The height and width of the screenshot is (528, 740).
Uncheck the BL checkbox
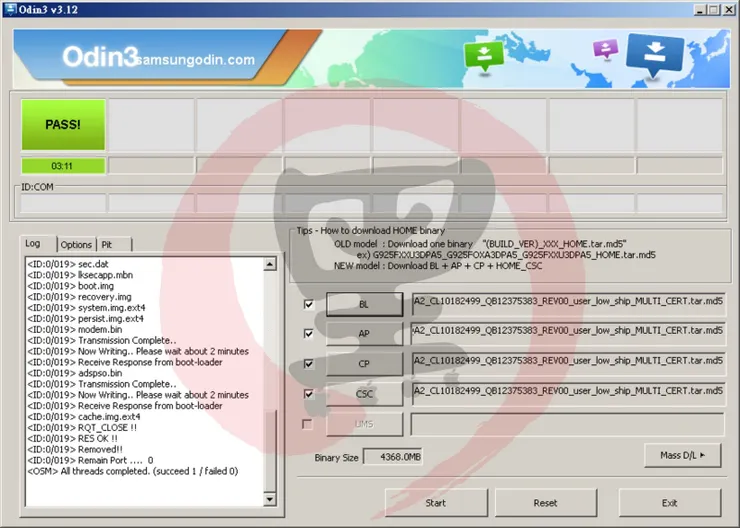point(308,304)
